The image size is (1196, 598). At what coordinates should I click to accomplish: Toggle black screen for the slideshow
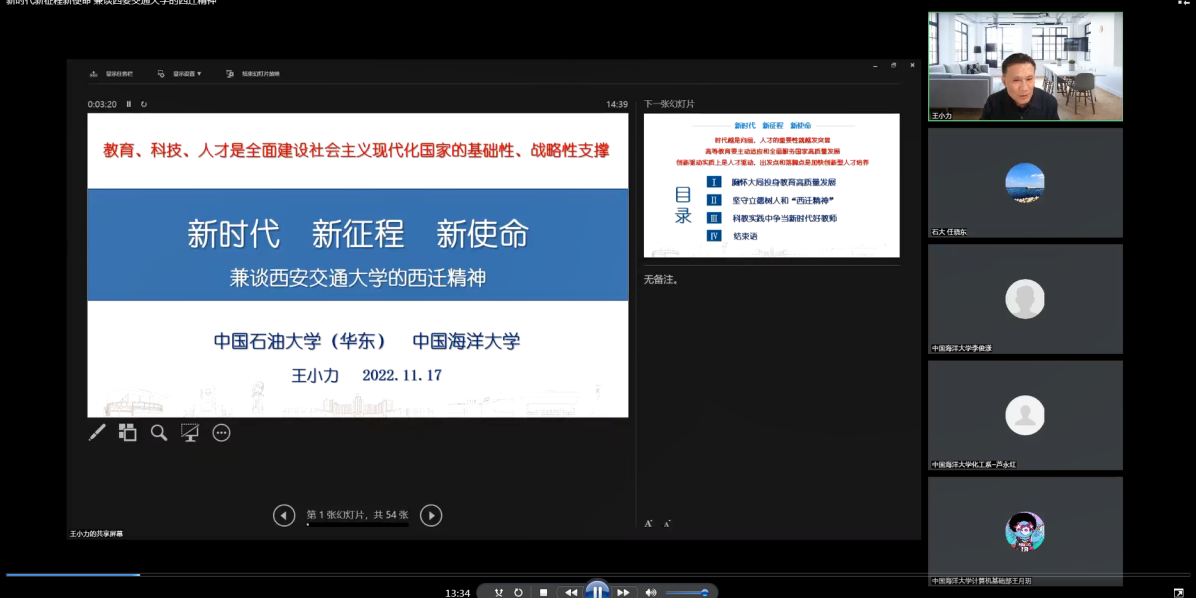click(190, 433)
